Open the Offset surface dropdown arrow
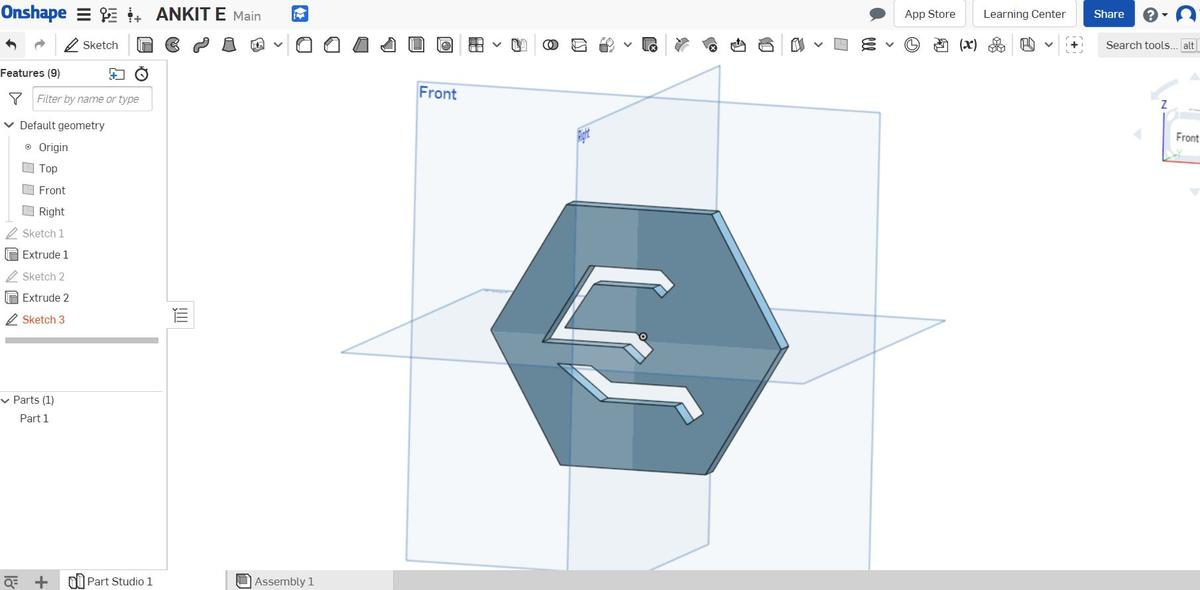Viewport: 1200px width, 590px height. (x=818, y=45)
